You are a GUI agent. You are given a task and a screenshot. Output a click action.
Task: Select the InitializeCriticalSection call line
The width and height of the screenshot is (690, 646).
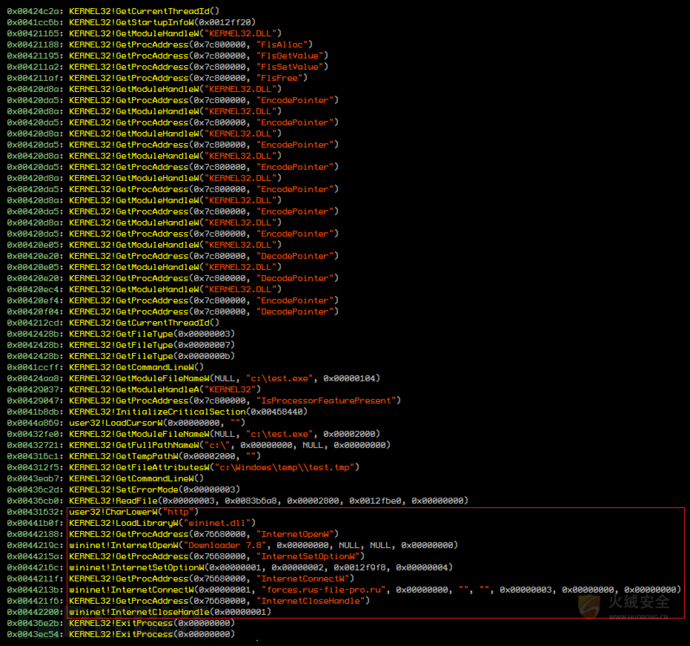pyautogui.click(x=157, y=411)
